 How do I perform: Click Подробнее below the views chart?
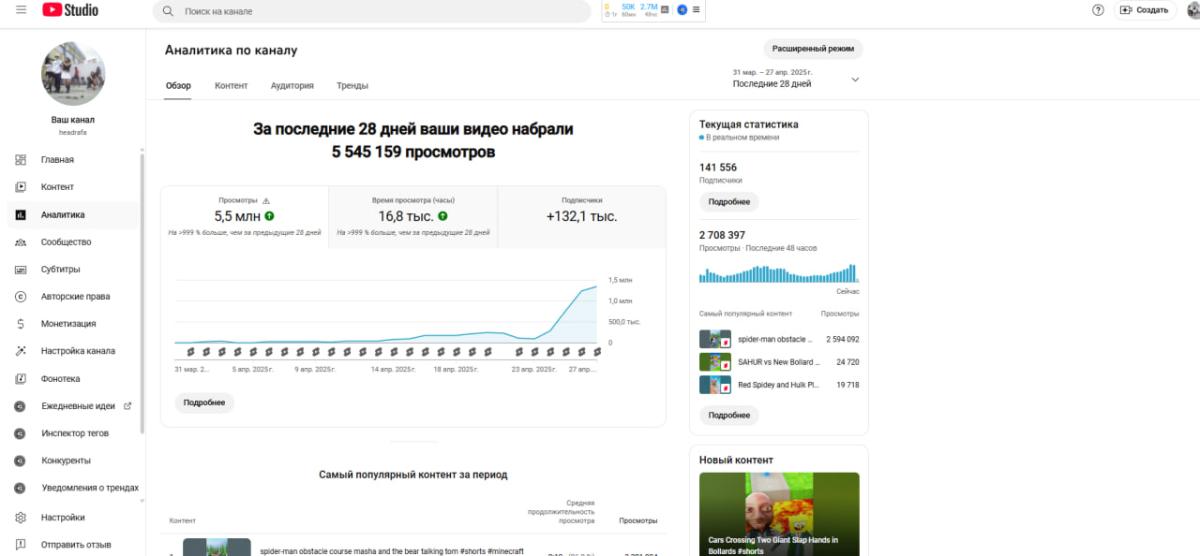point(205,403)
